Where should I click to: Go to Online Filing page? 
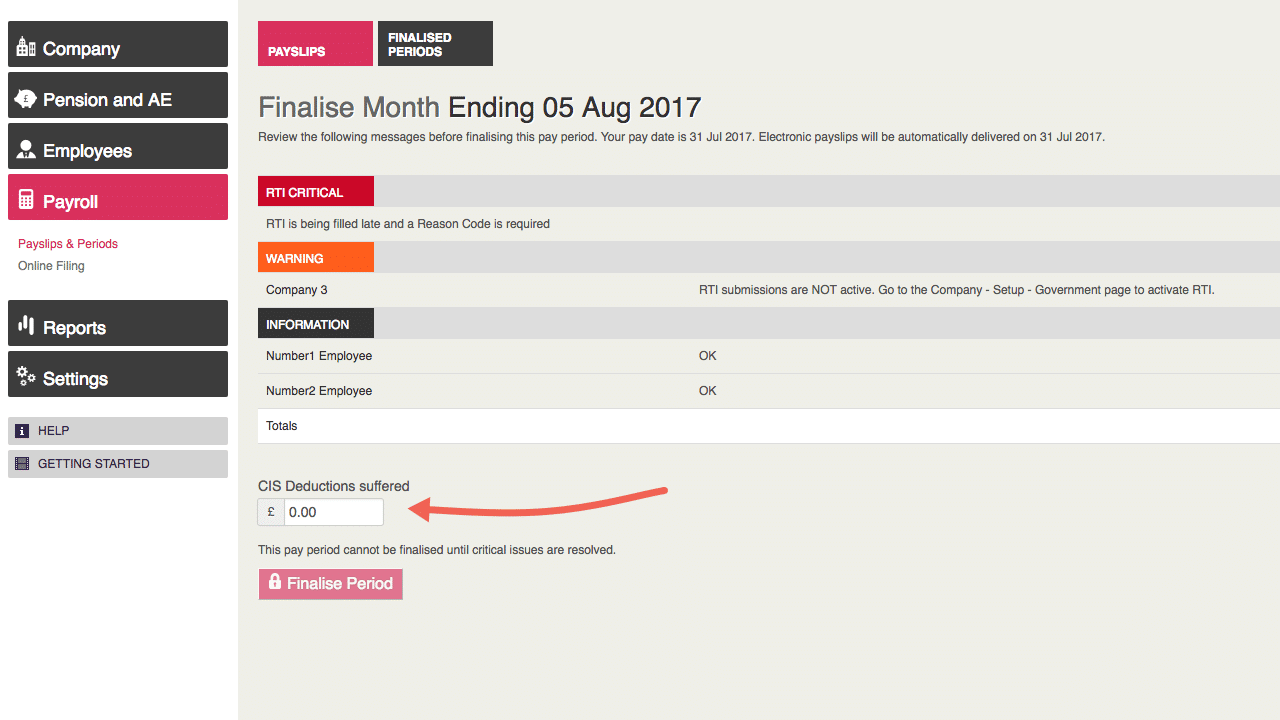(51, 266)
